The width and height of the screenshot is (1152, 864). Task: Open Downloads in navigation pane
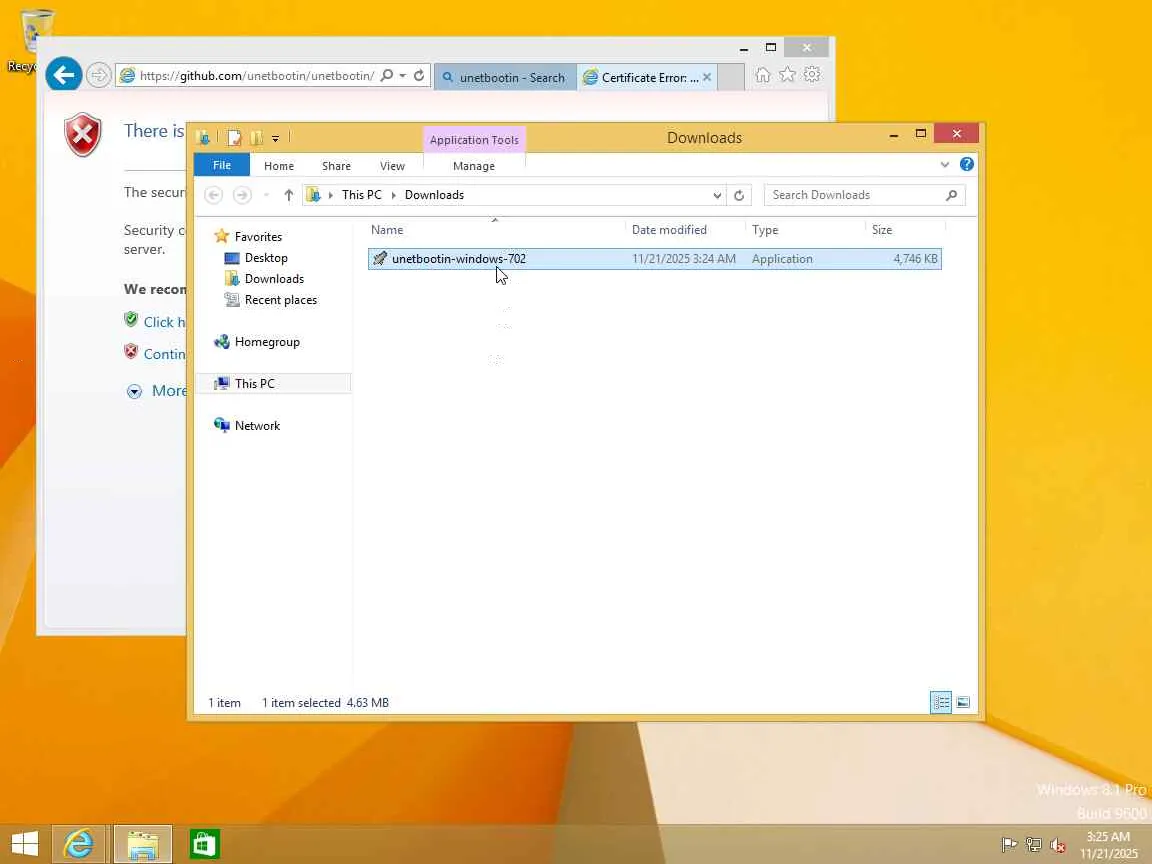274,278
